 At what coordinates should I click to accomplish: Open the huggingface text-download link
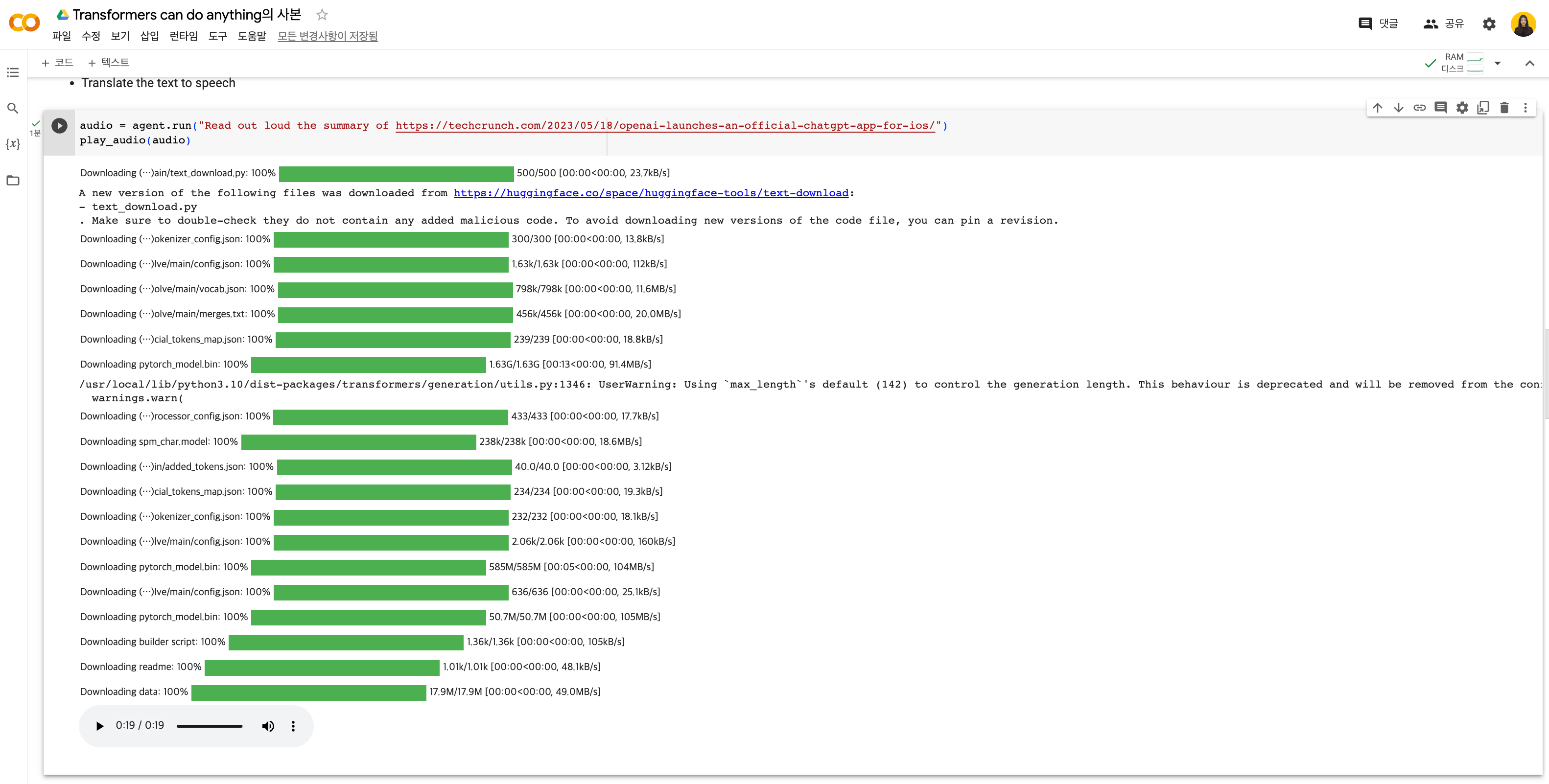(651, 193)
